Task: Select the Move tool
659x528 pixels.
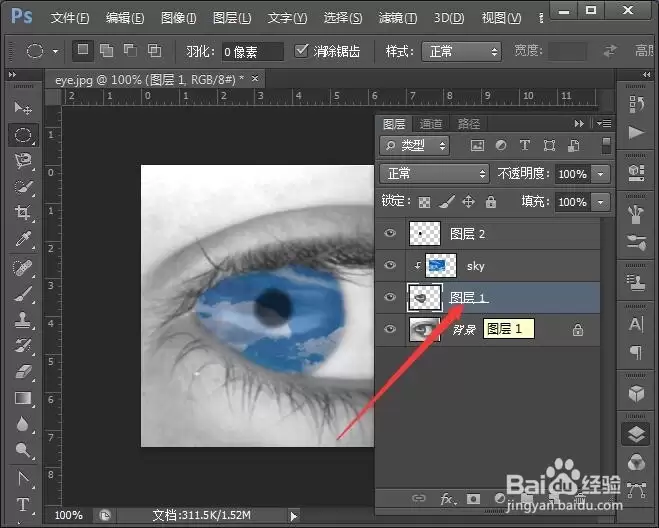Action: coord(23,108)
